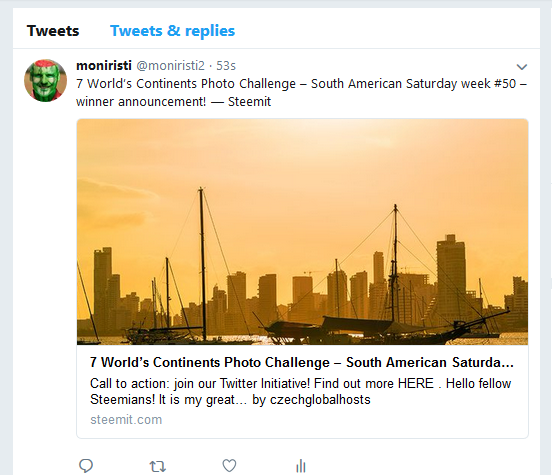Open link card title about Photo Challenge
Viewport: 552px width, 475px height.
(302, 362)
